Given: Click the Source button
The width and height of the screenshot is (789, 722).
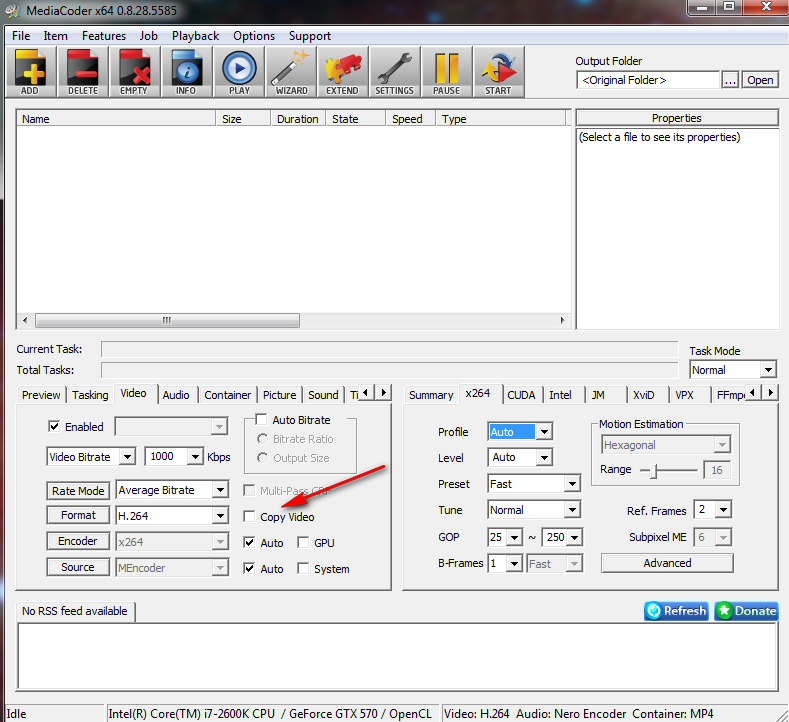Looking at the screenshot, I should [x=78, y=567].
